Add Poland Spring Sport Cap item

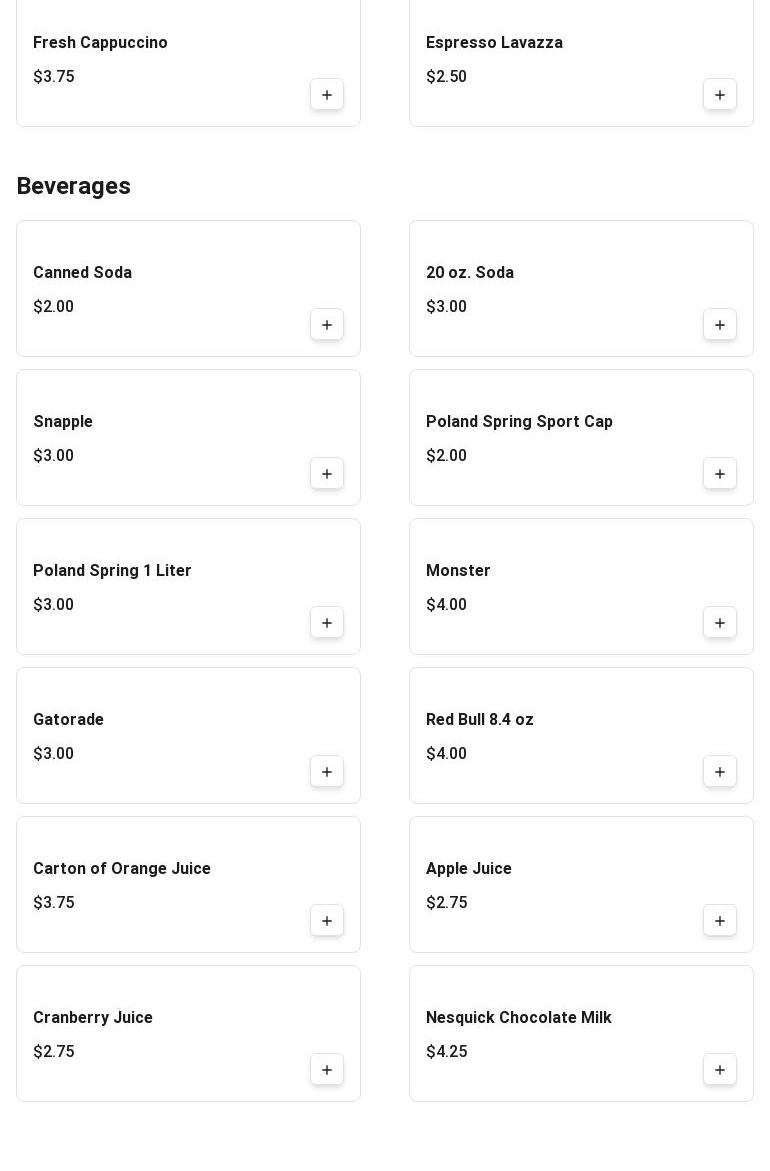(x=720, y=474)
